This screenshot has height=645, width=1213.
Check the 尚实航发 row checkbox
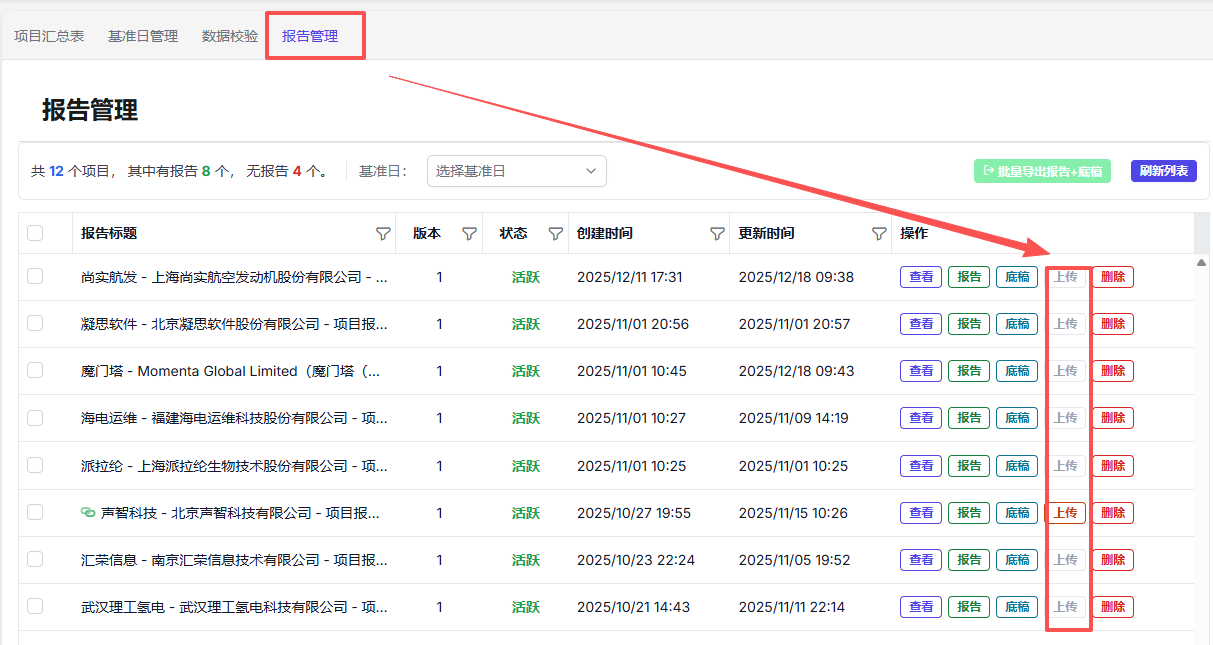35,276
